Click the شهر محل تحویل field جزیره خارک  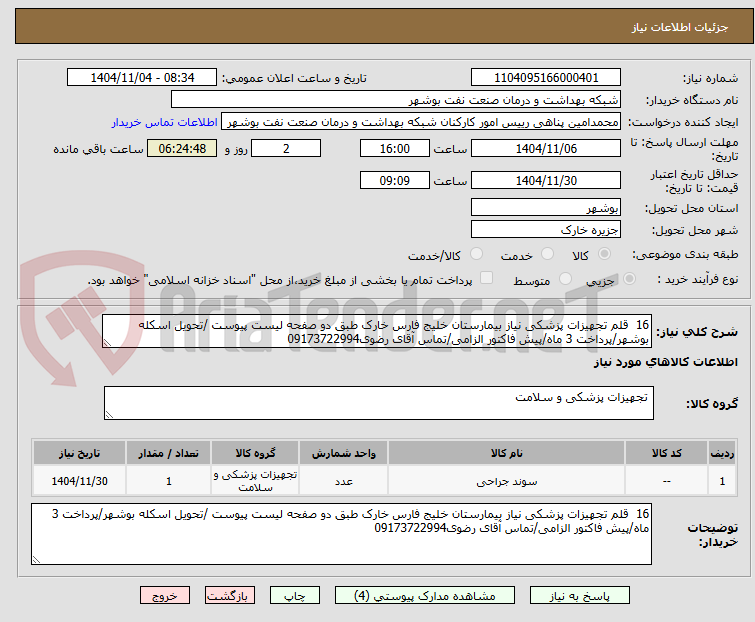point(546,230)
